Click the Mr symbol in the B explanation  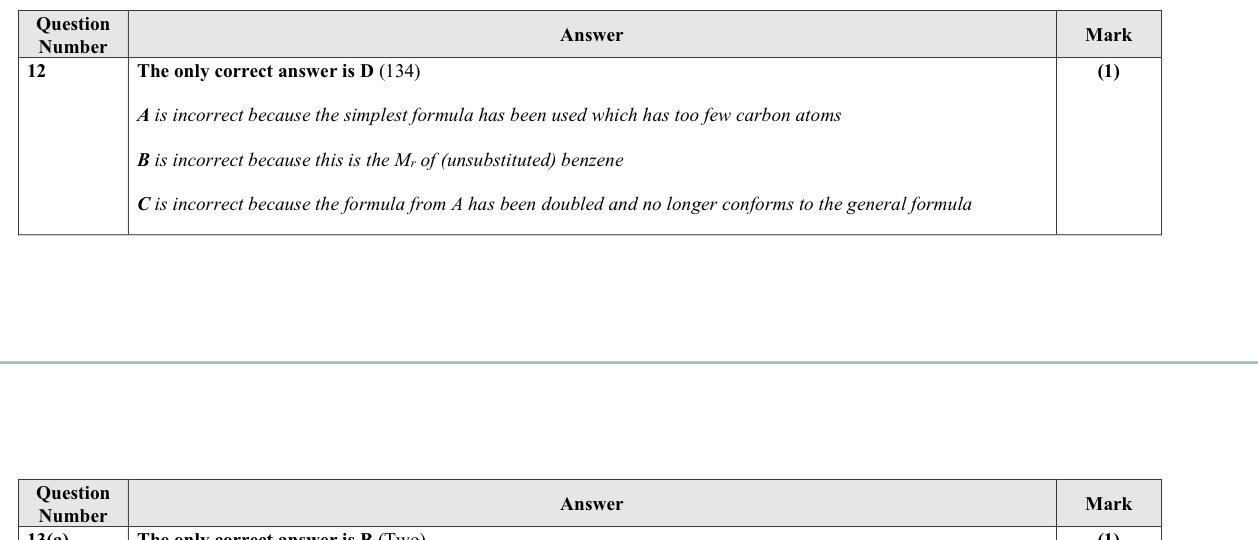405,161
